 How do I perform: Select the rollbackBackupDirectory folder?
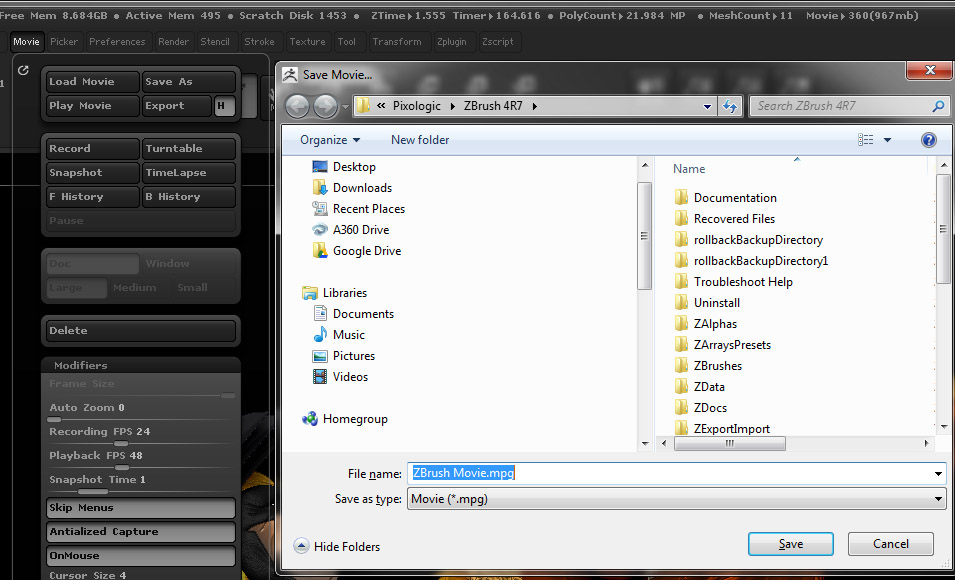[x=749, y=239]
